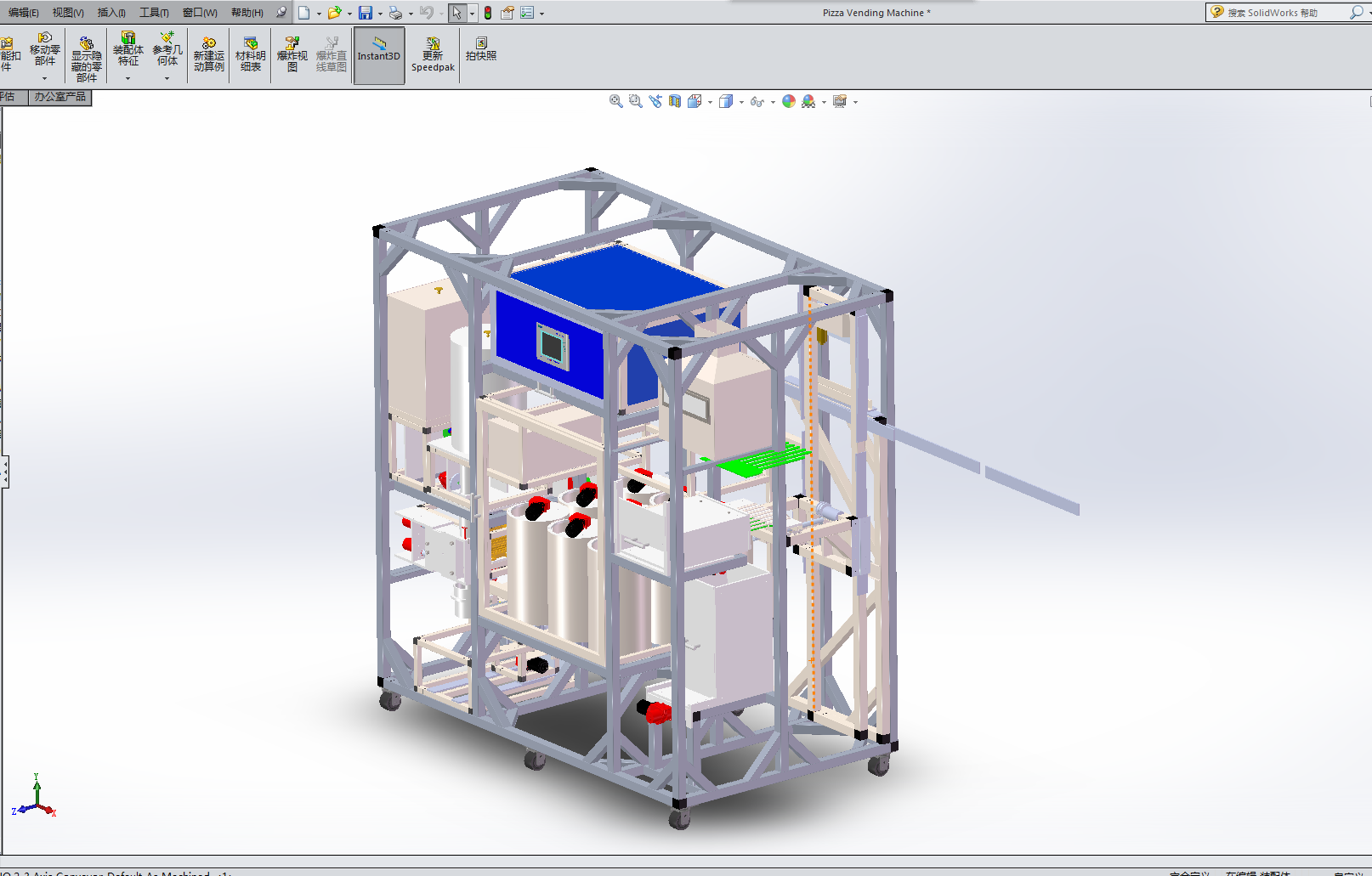Click View Settings monitor icon

click(x=840, y=101)
